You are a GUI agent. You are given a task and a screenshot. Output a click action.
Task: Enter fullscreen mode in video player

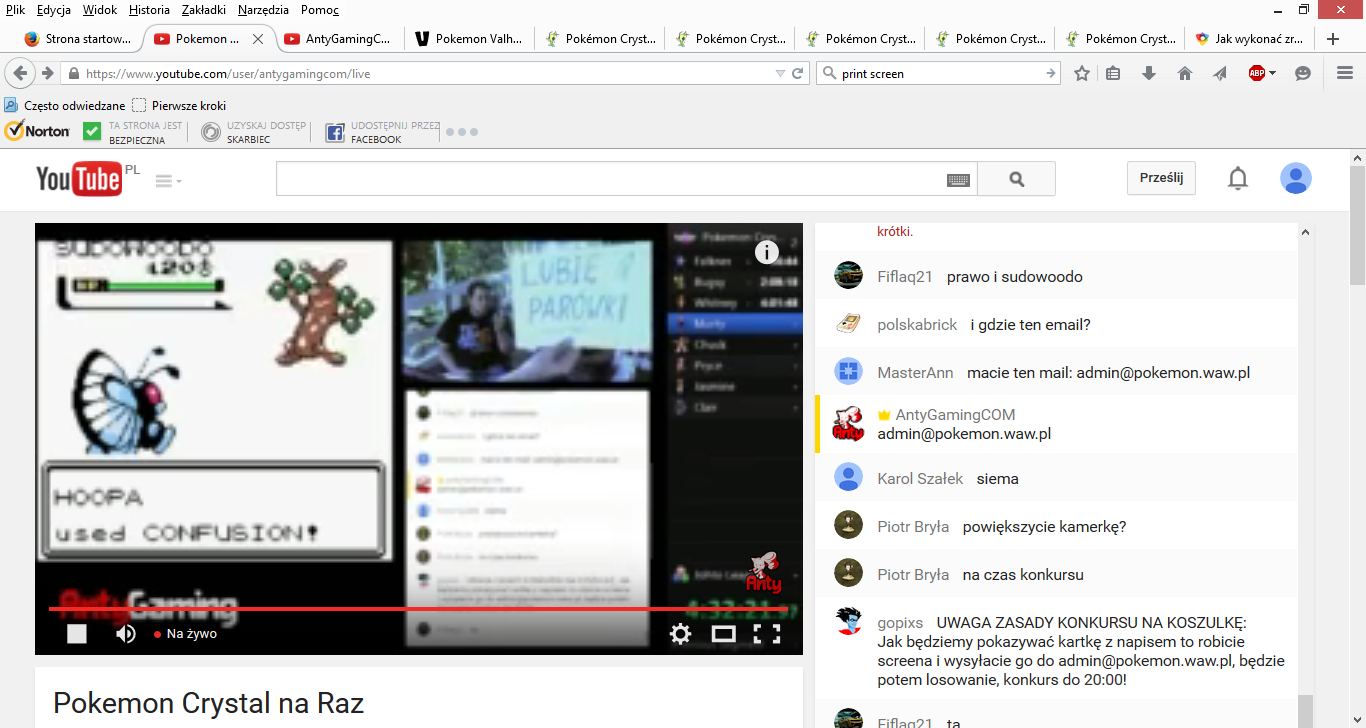766,634
